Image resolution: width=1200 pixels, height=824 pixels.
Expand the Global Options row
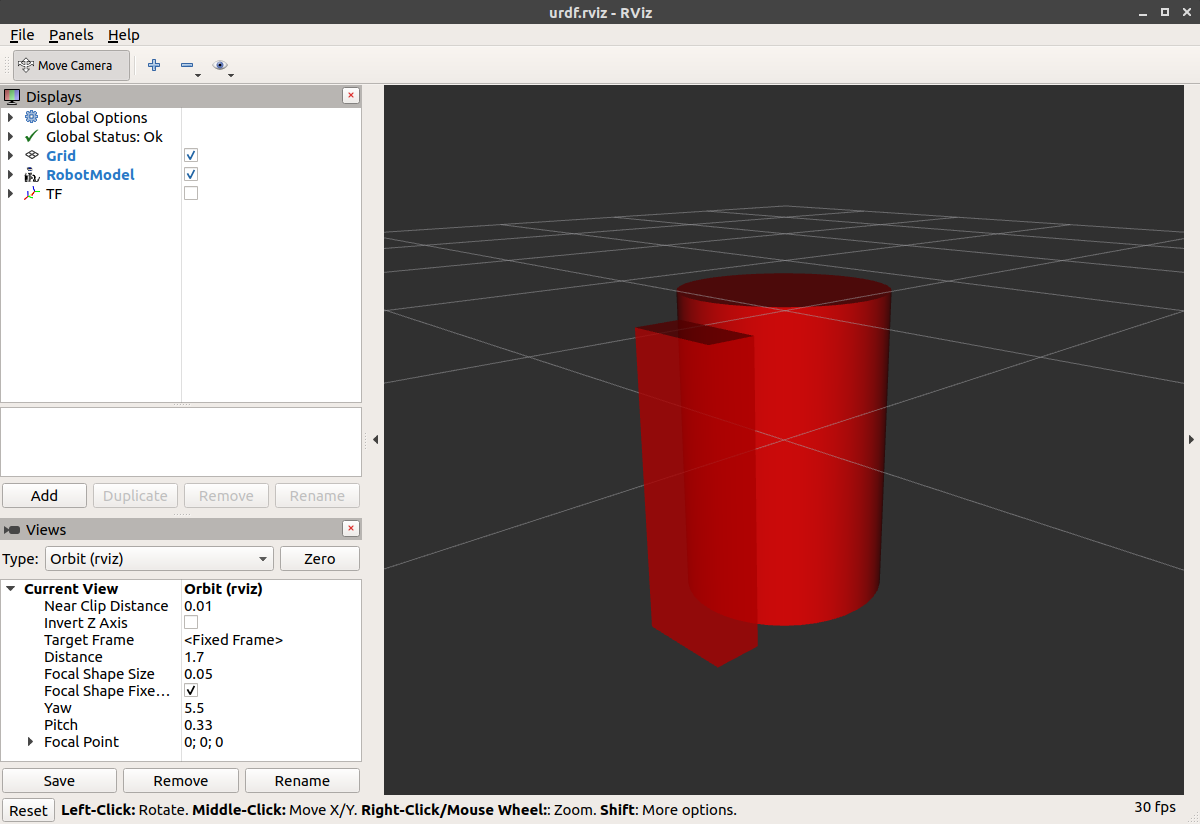click(10, 118)
